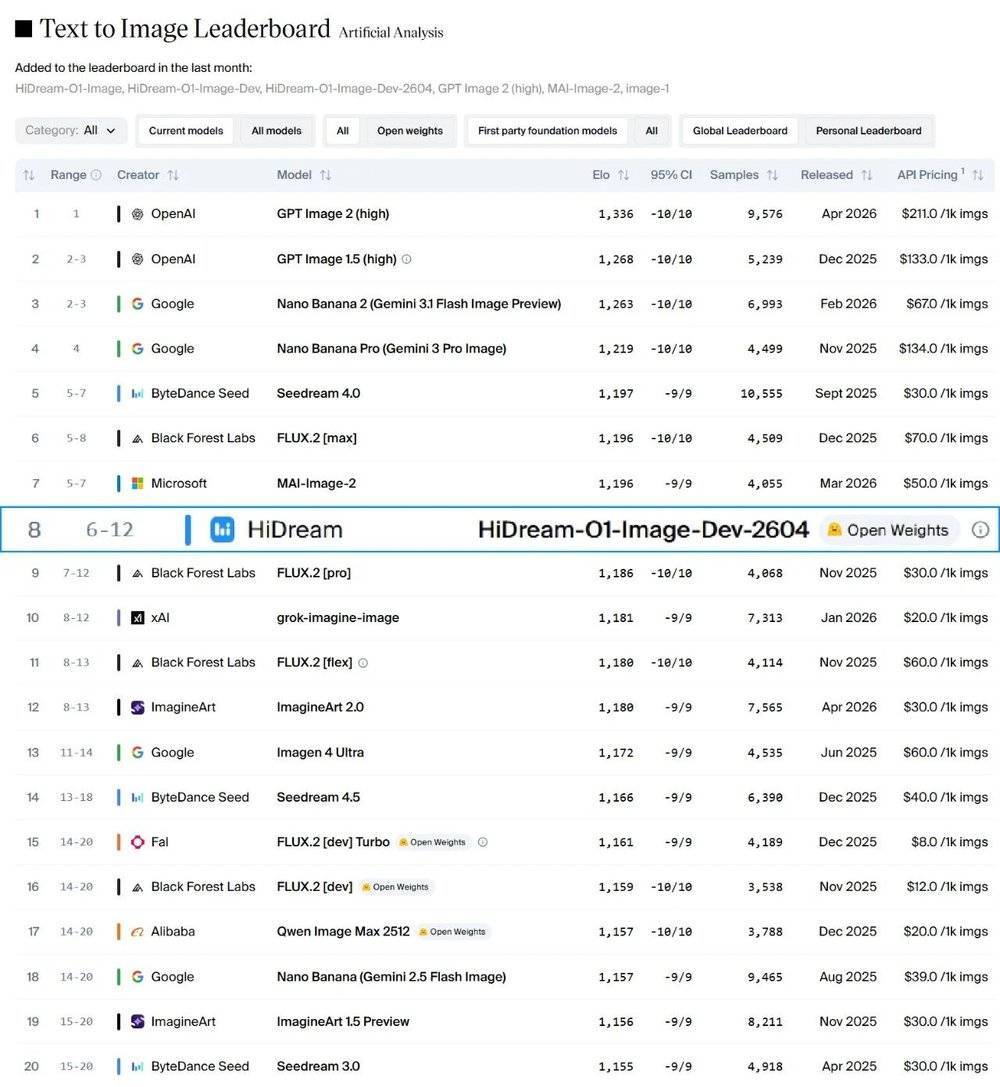This screenshot has width=1000, height=1087.
Task: Click the Sept 2025 release date
Action: (845, 393)
